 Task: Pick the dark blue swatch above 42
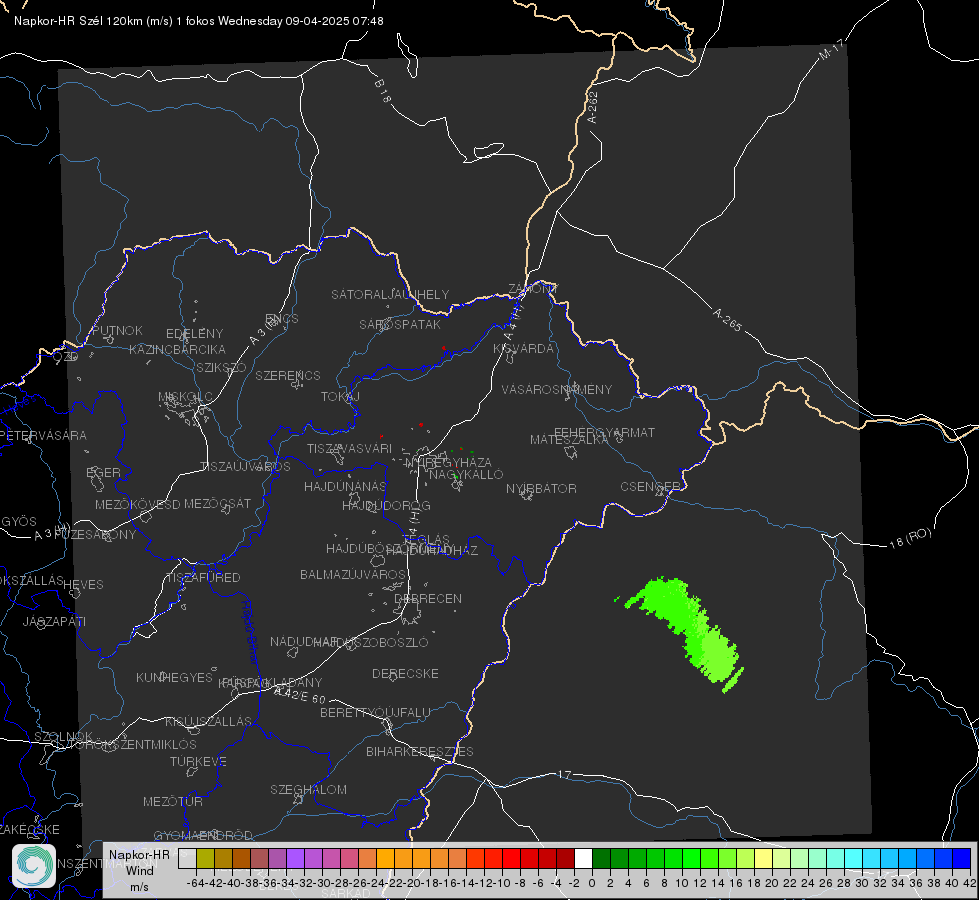coord(962,858)
